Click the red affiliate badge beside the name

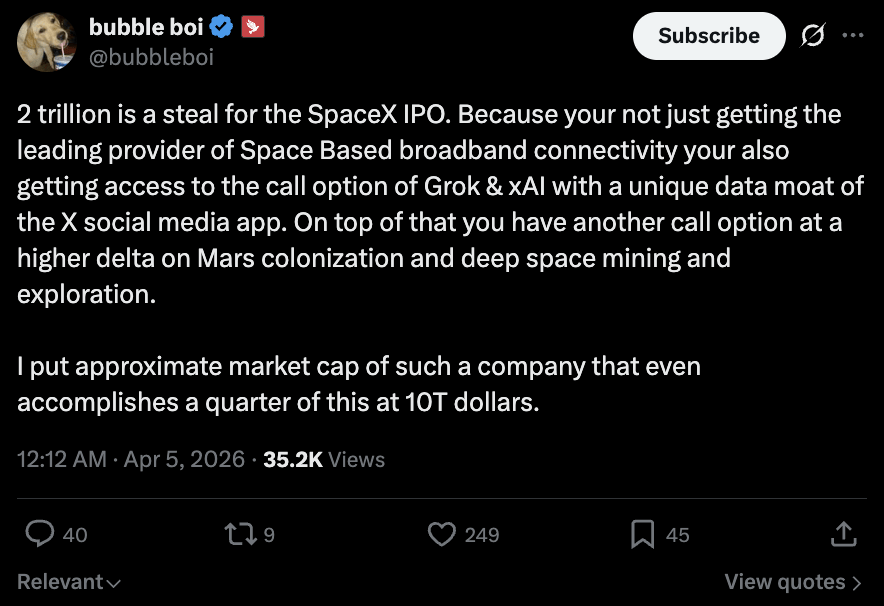tap(253, 26)
